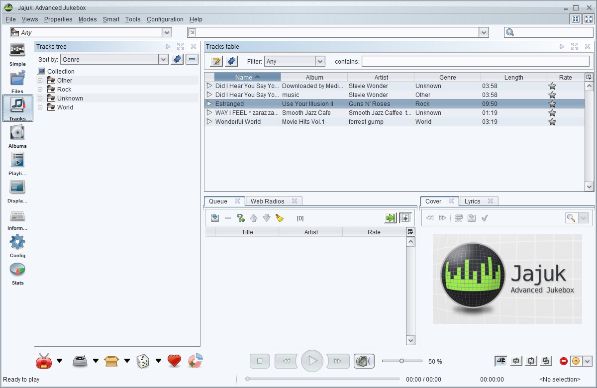
Task: Click the save queue as playlist icon
Action: click(215, 218)
